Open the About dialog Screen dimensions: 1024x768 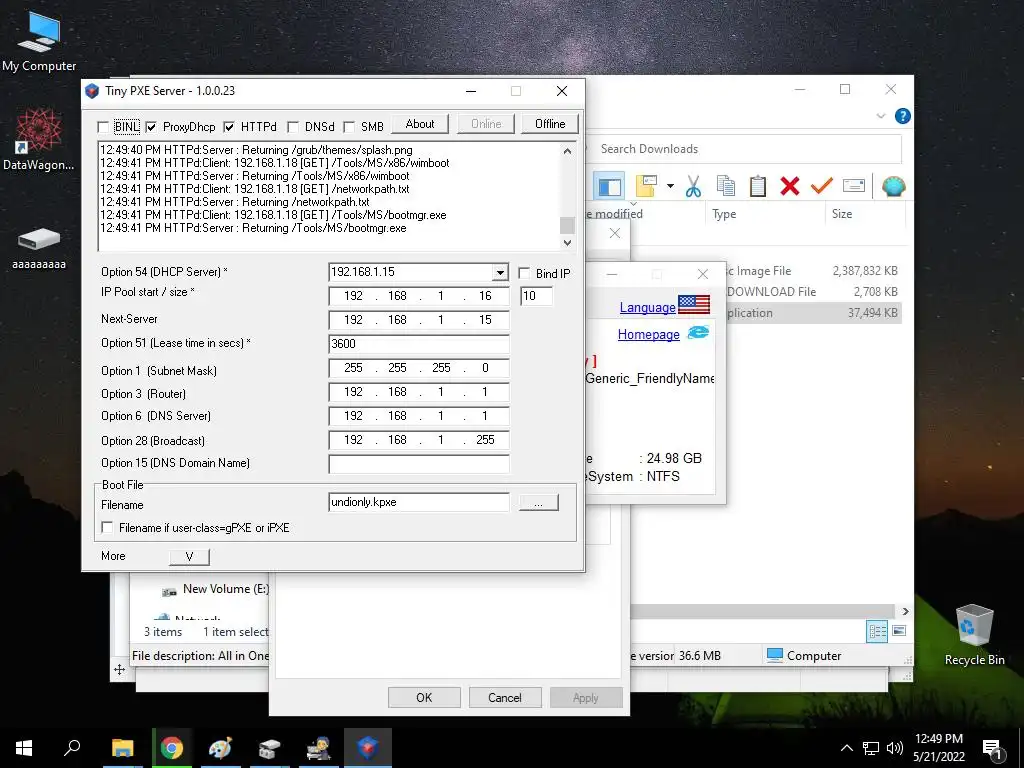[420, 124]
